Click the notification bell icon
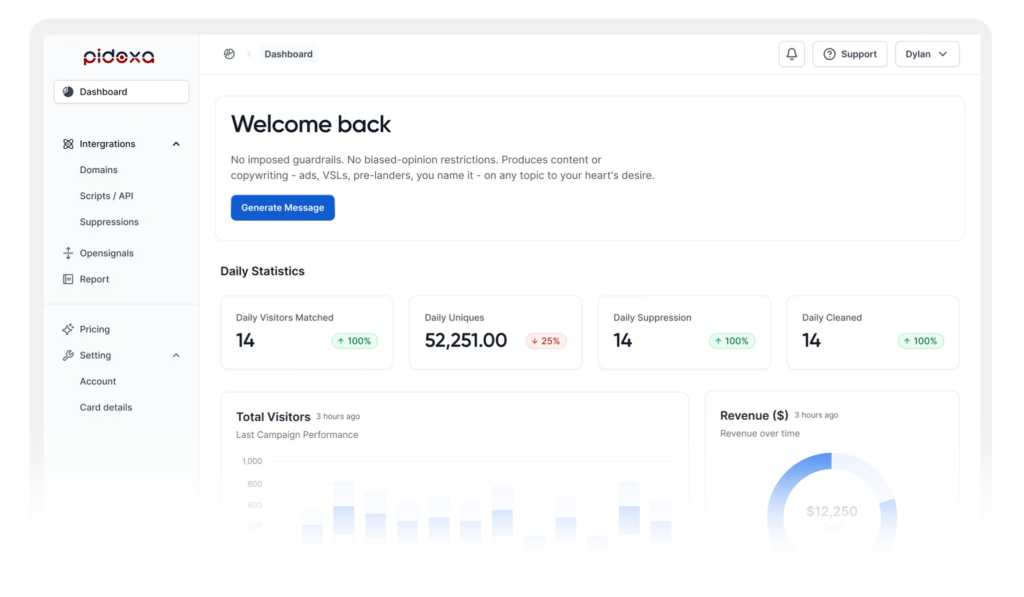 [791, 54]
